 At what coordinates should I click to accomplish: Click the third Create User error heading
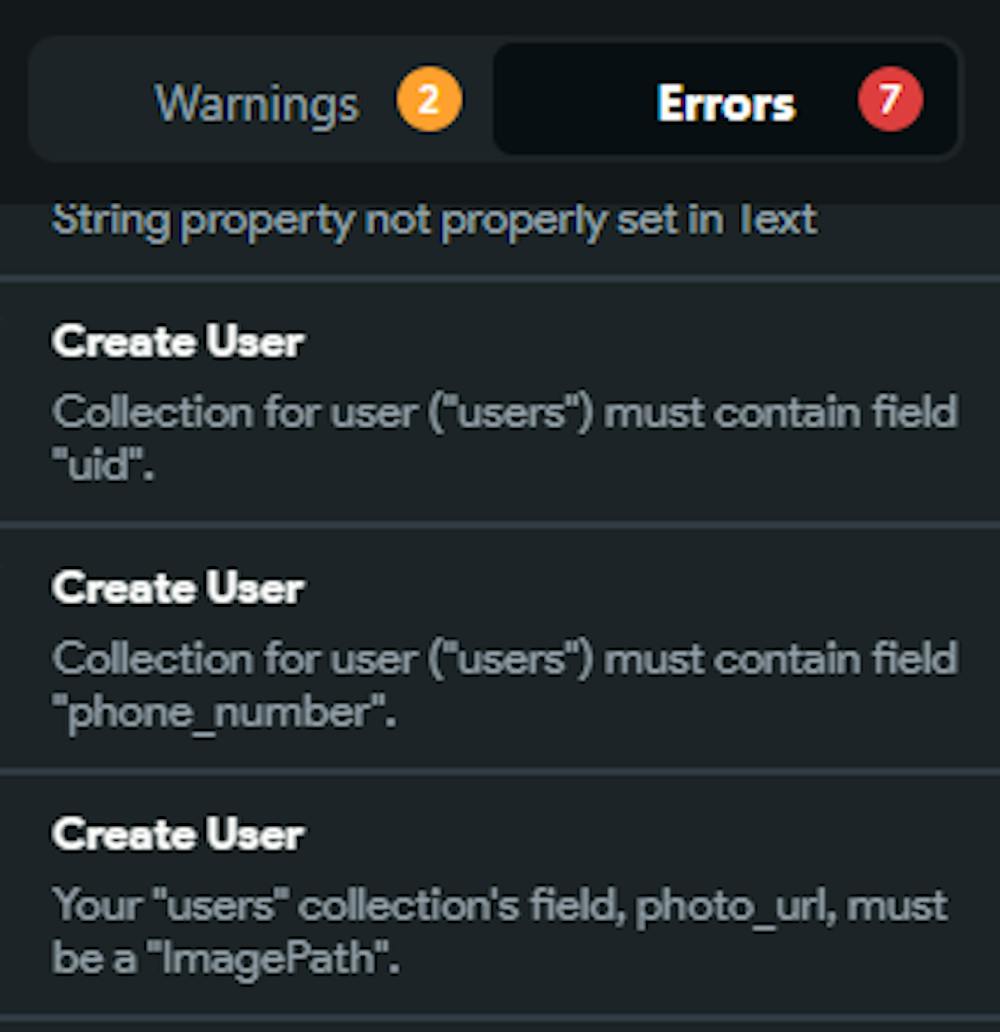point(178,833)
